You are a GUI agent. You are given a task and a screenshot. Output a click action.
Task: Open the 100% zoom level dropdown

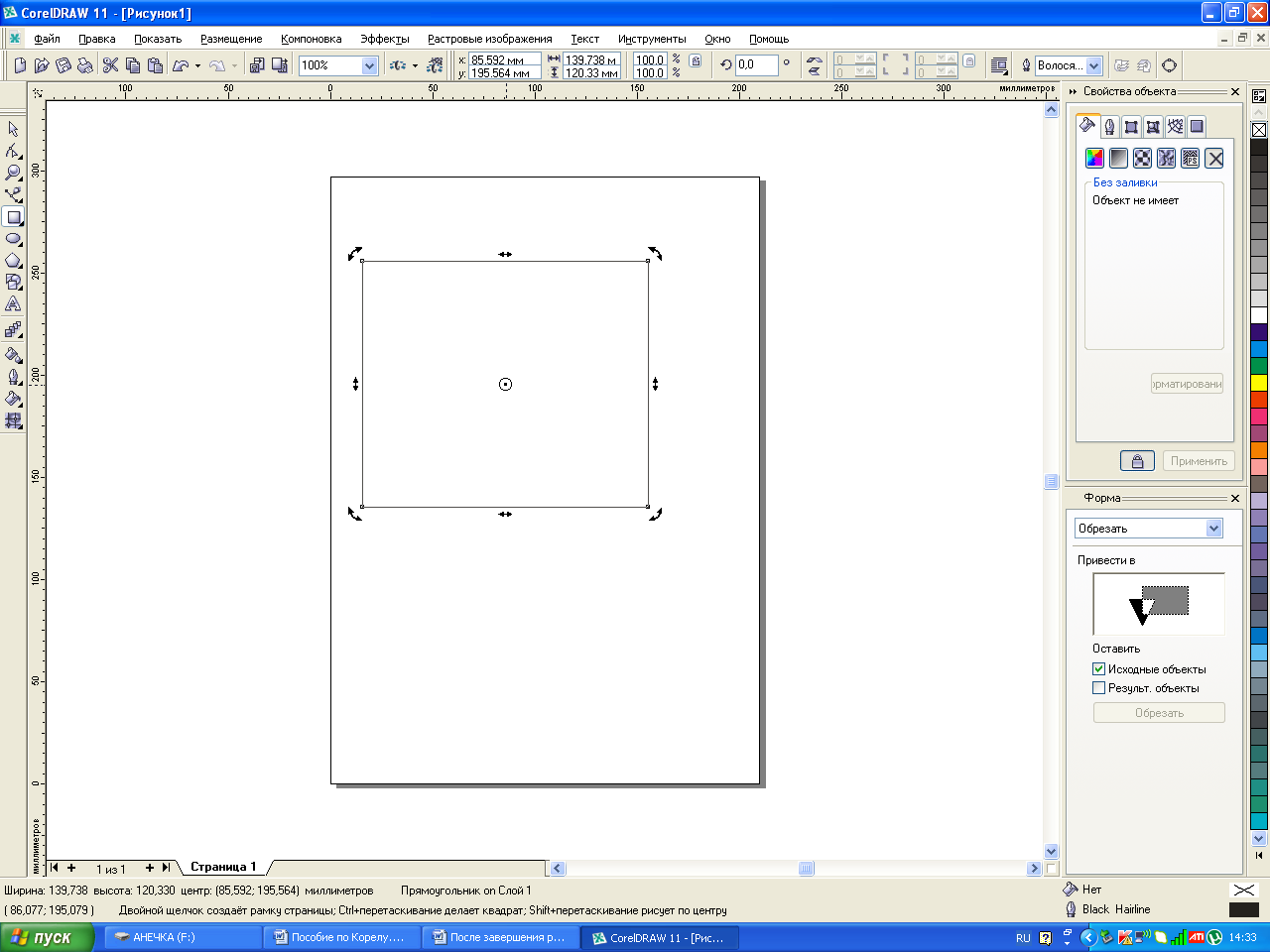370,65
